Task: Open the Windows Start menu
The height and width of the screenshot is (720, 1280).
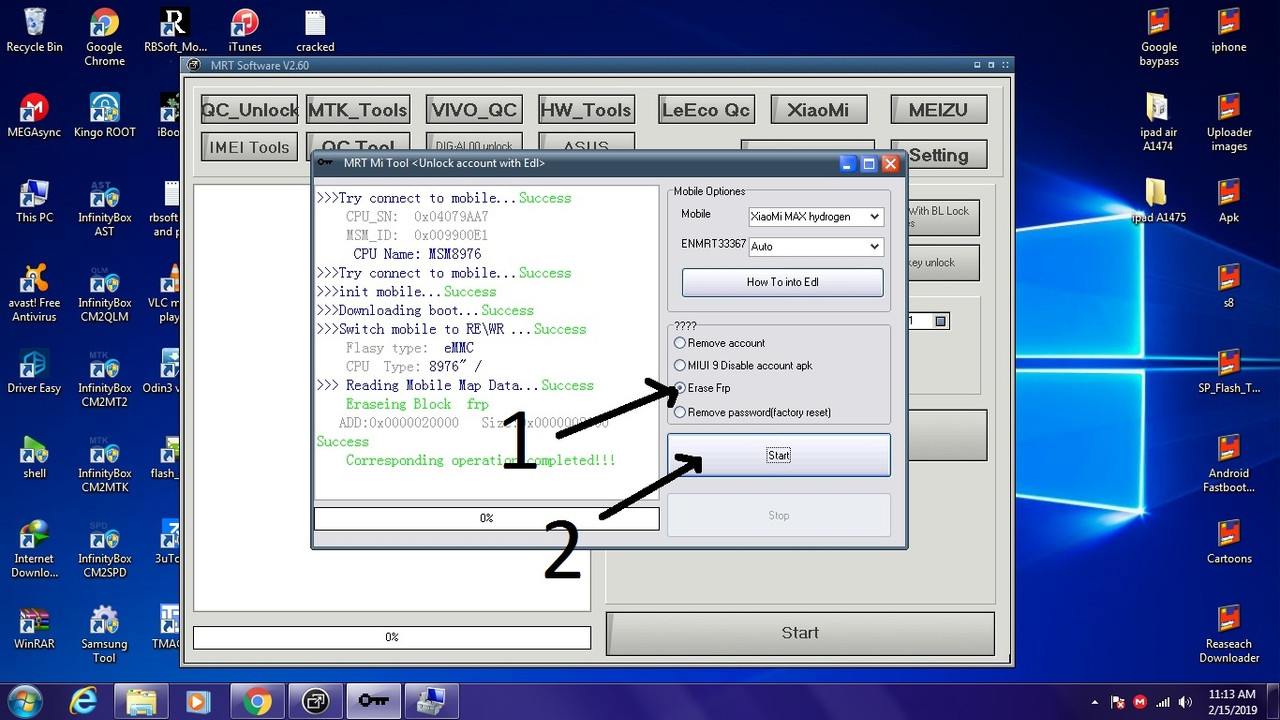Action: [24, 701]
